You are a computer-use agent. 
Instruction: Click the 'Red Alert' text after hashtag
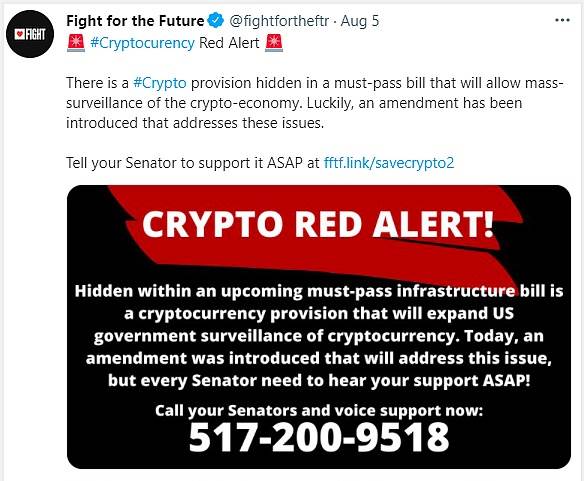[229, 43]
